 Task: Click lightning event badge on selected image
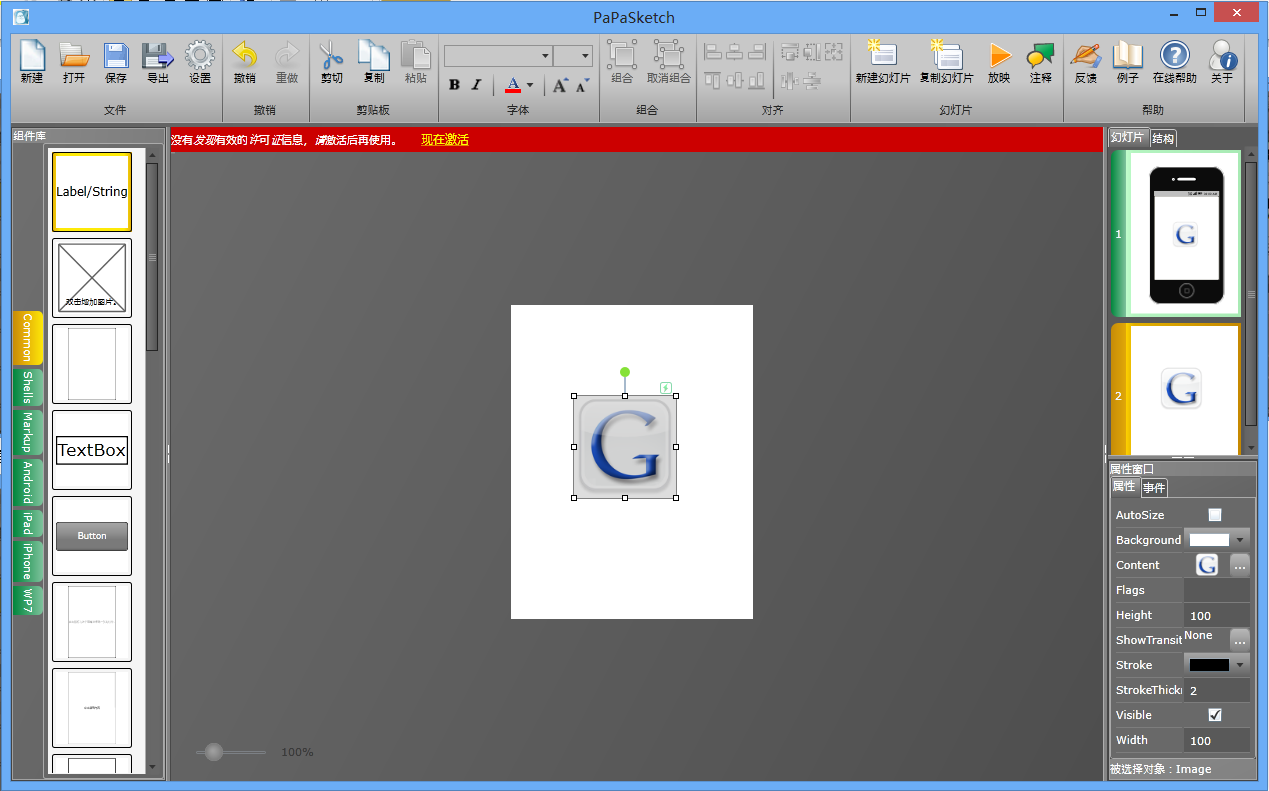(666, 388)
